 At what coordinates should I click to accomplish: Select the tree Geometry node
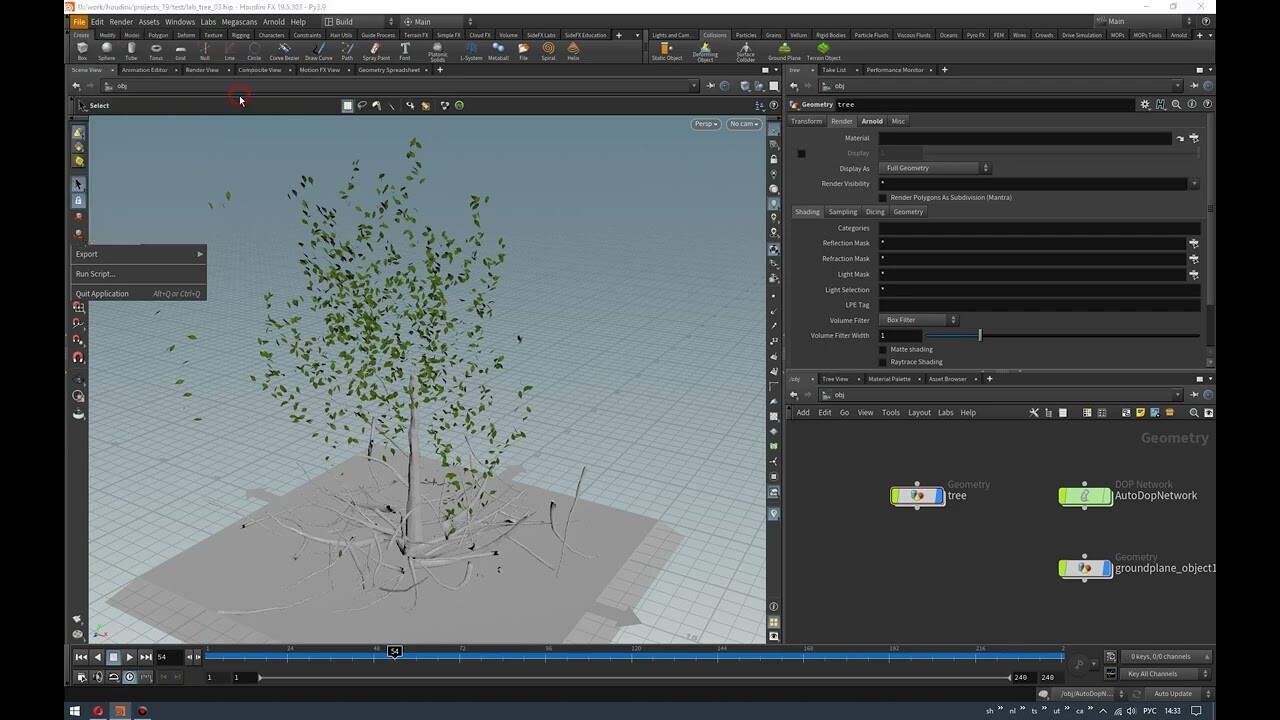tap(917, 495)
